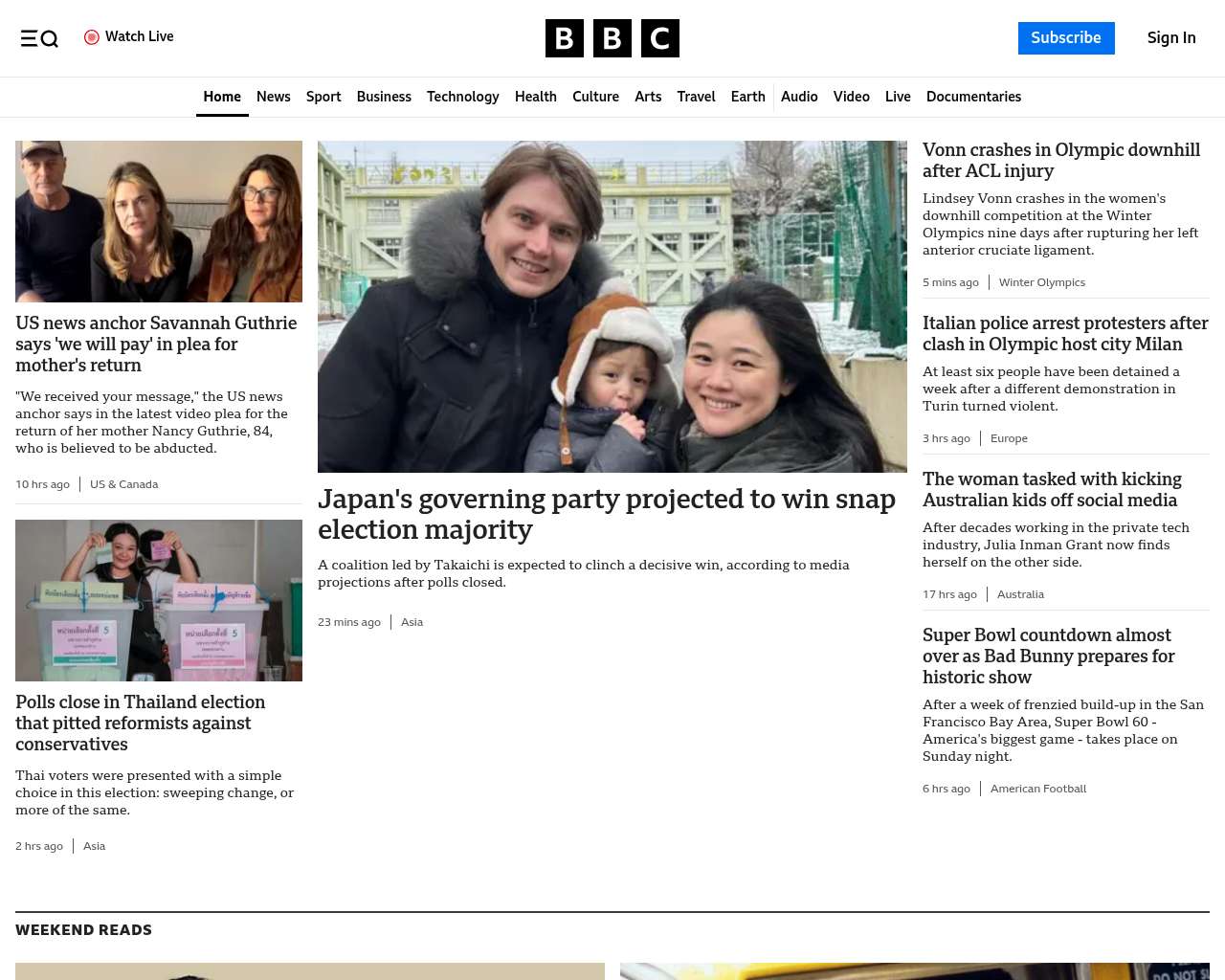Open Savannah Guthrie story thumbnail
The height and width of the screenshot is (980, 1225).
click(x=159, y=221)
